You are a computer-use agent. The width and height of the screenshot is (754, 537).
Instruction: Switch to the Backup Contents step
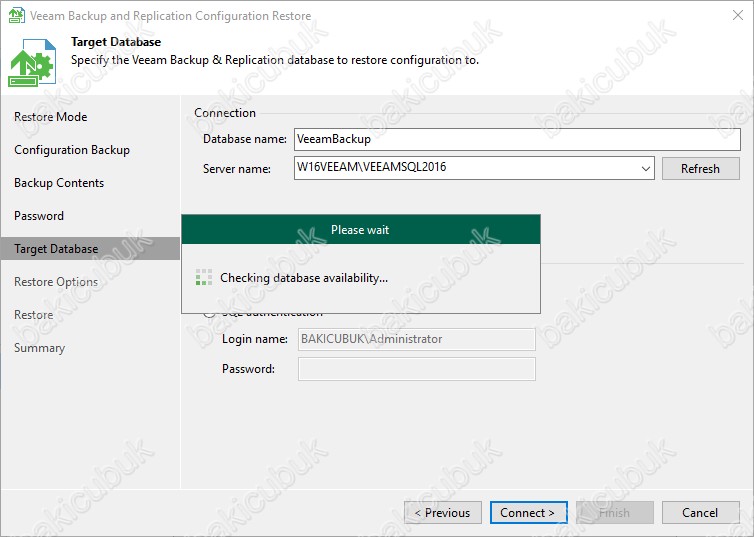click(59, 183)
